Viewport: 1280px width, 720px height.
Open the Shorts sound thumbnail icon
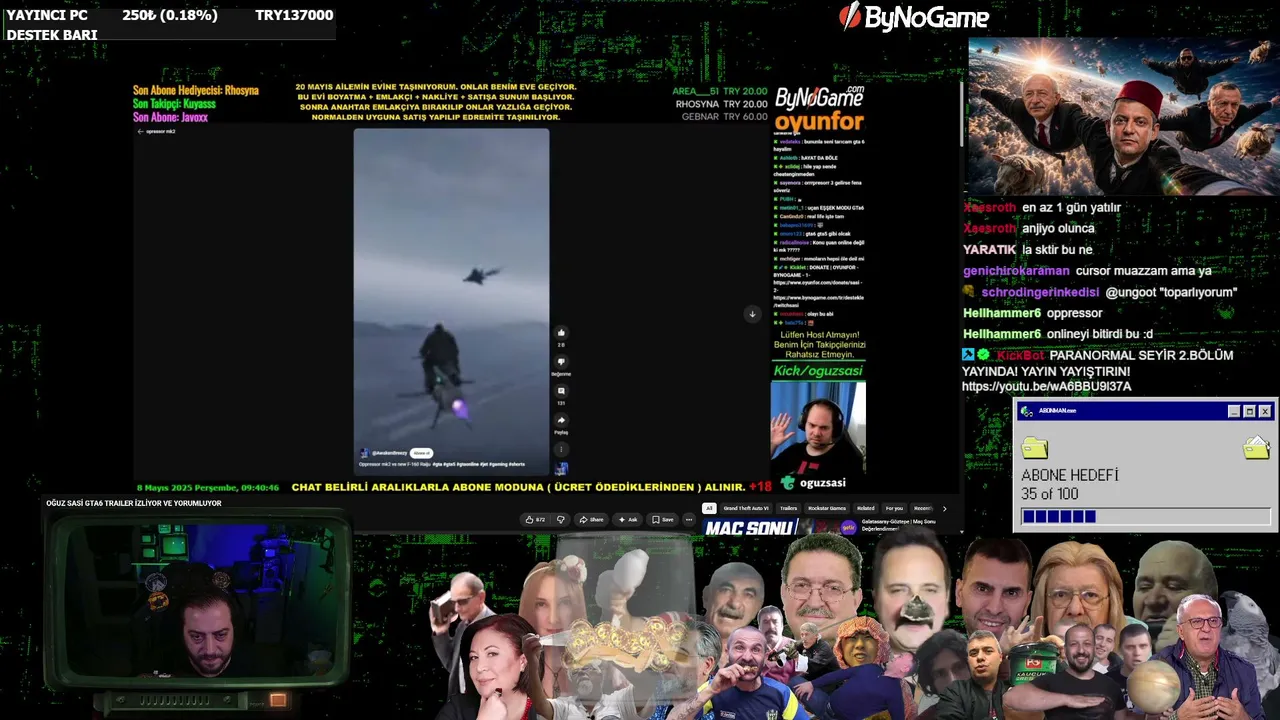[561, 468]
